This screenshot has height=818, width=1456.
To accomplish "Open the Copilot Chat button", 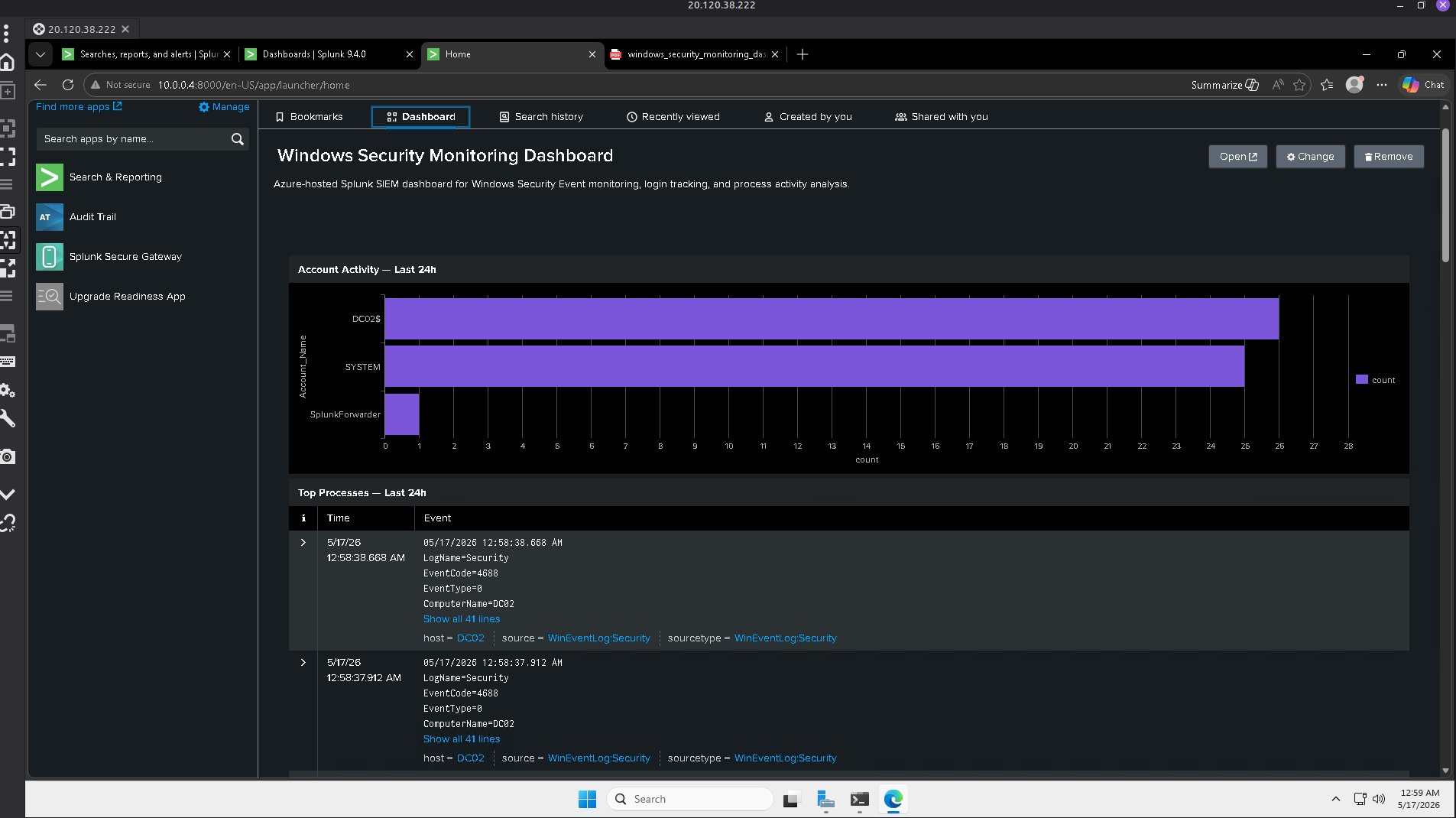I will [1423, 85].
